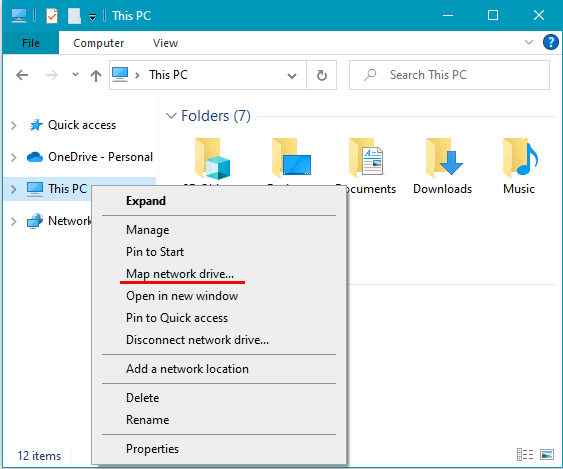Click the search magnifier icon
563x469 pixels.
pos(370,75)
